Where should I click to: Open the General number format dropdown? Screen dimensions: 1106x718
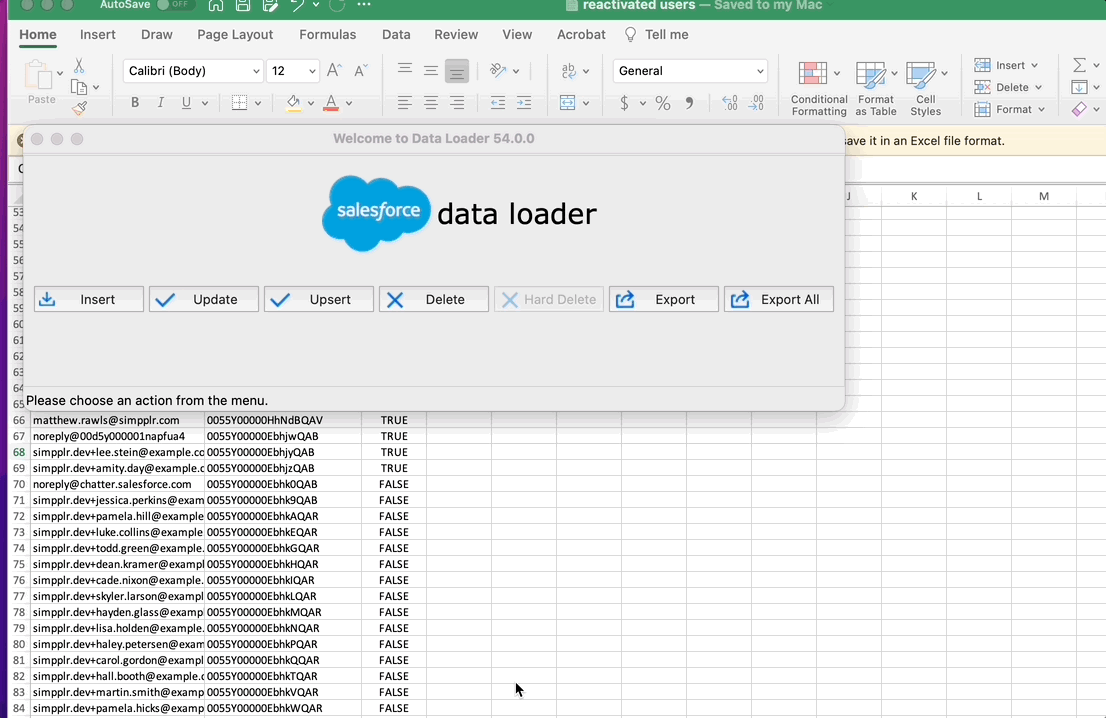690,71
